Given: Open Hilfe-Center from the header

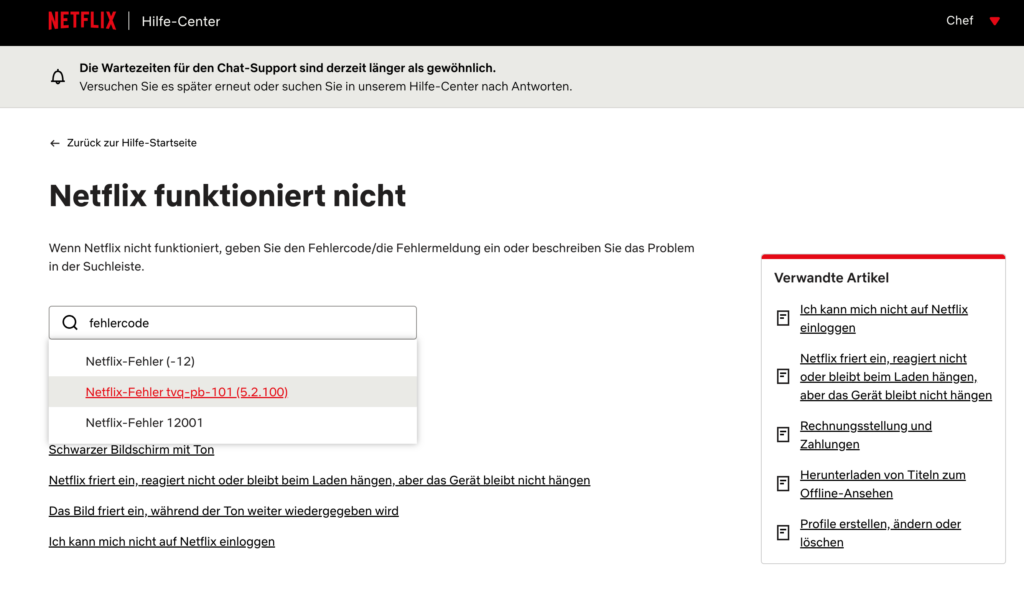Looking at the screenshot, I should tap(181, 21).
